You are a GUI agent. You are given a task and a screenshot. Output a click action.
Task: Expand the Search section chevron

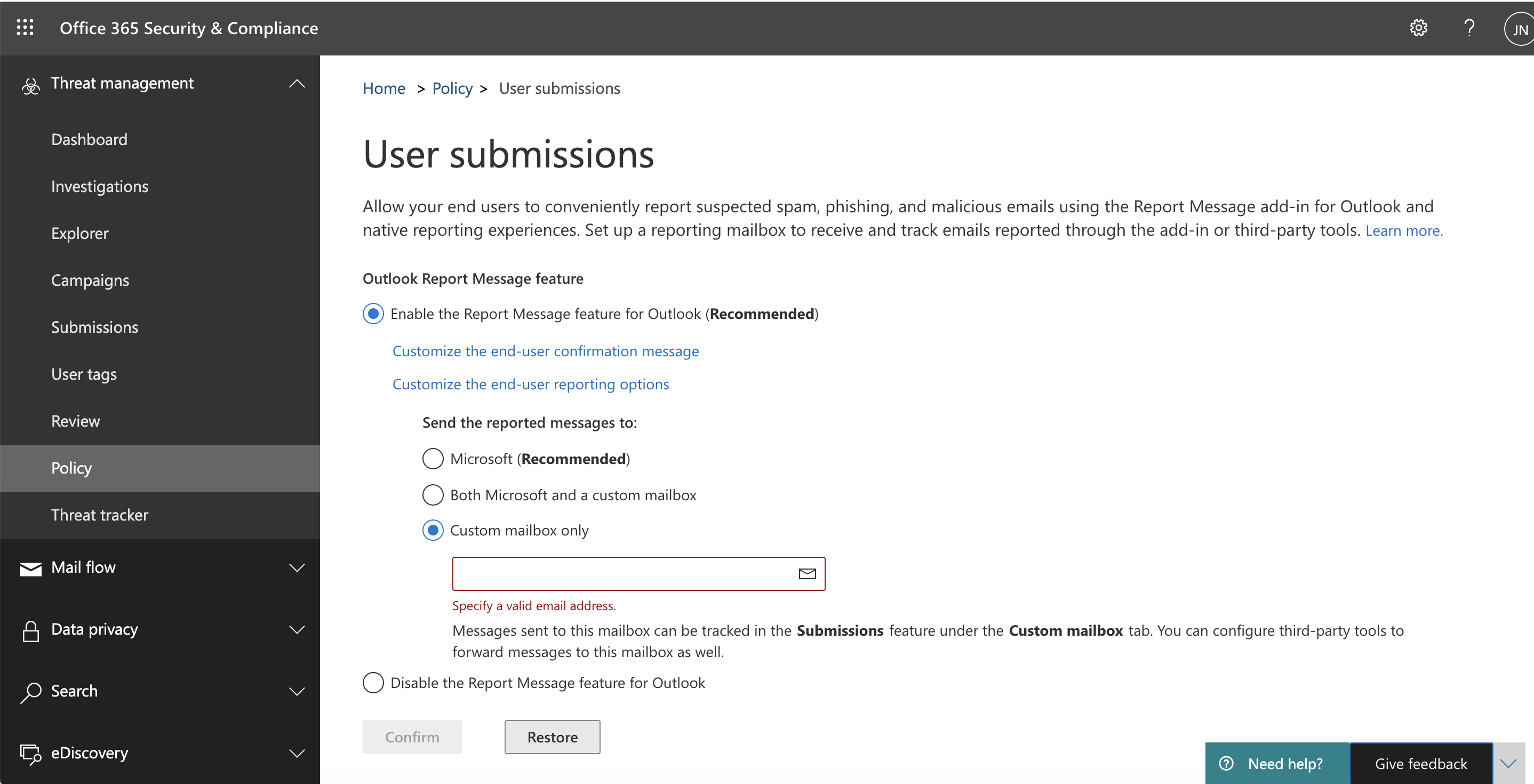[297, 691]
